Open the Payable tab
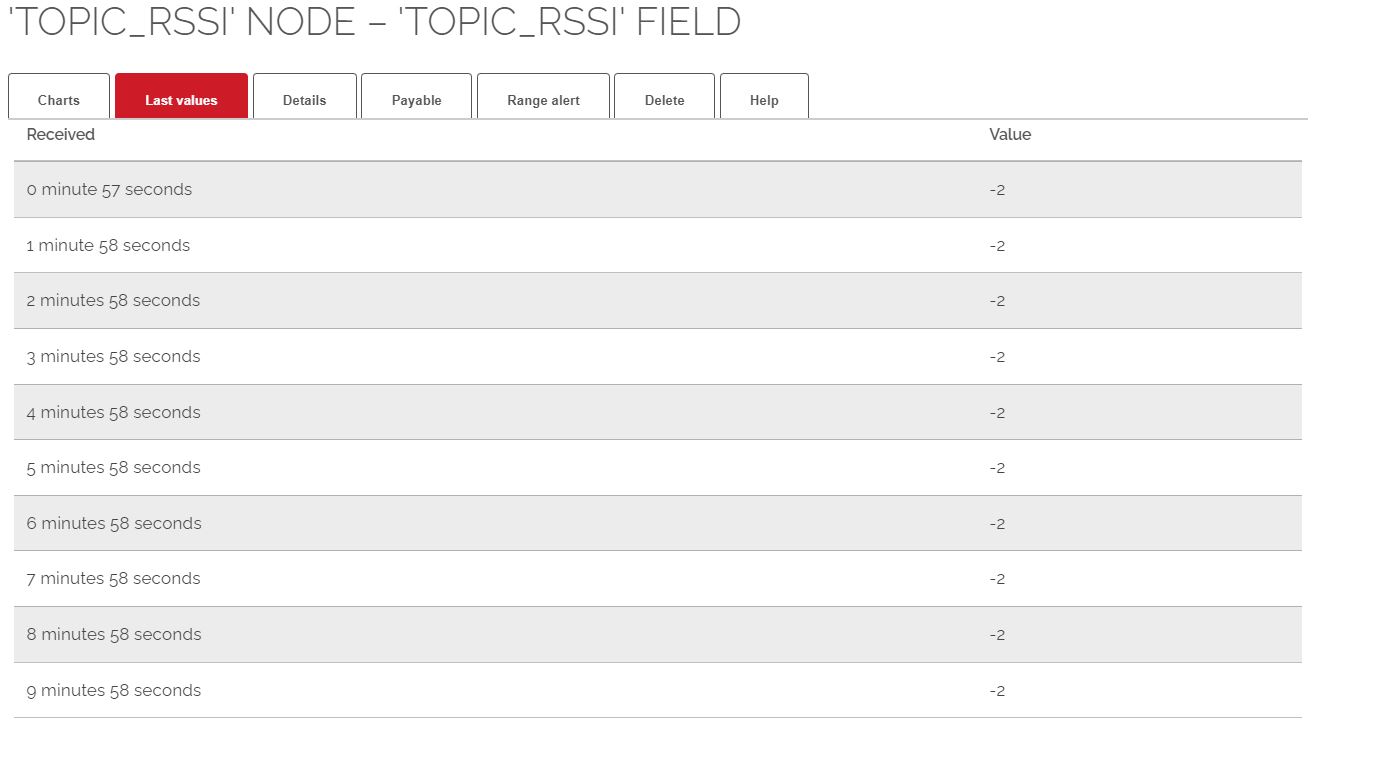1387x767 pixels. tap(416, 100)
